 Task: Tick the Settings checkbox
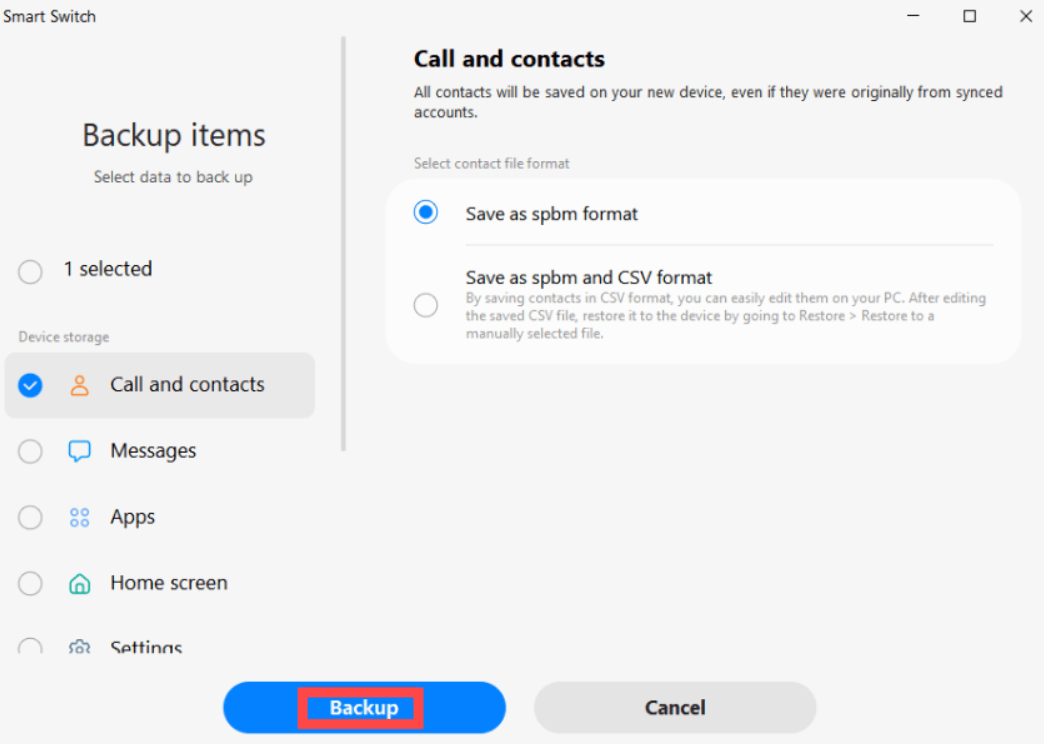[30, 646]
